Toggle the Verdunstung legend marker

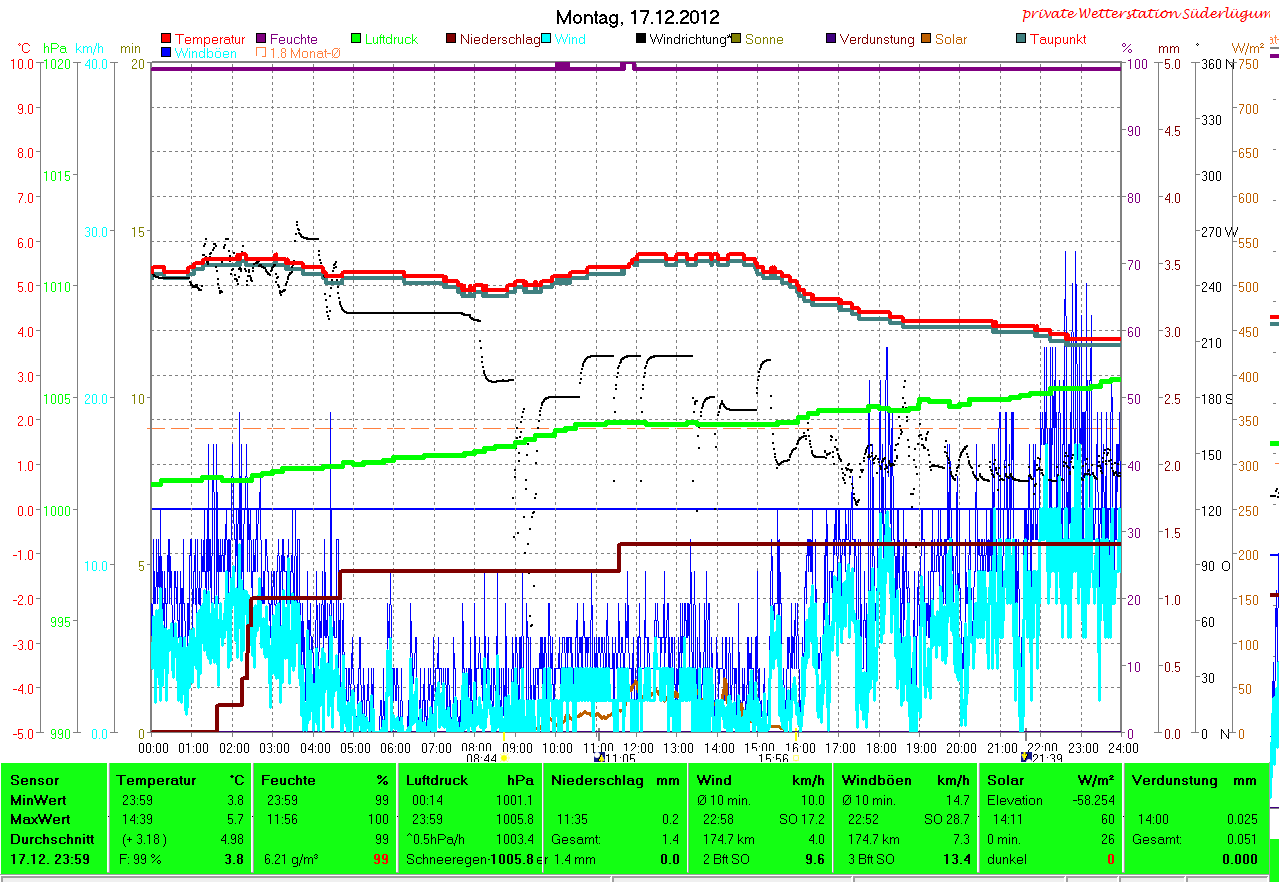coord(831,40)
